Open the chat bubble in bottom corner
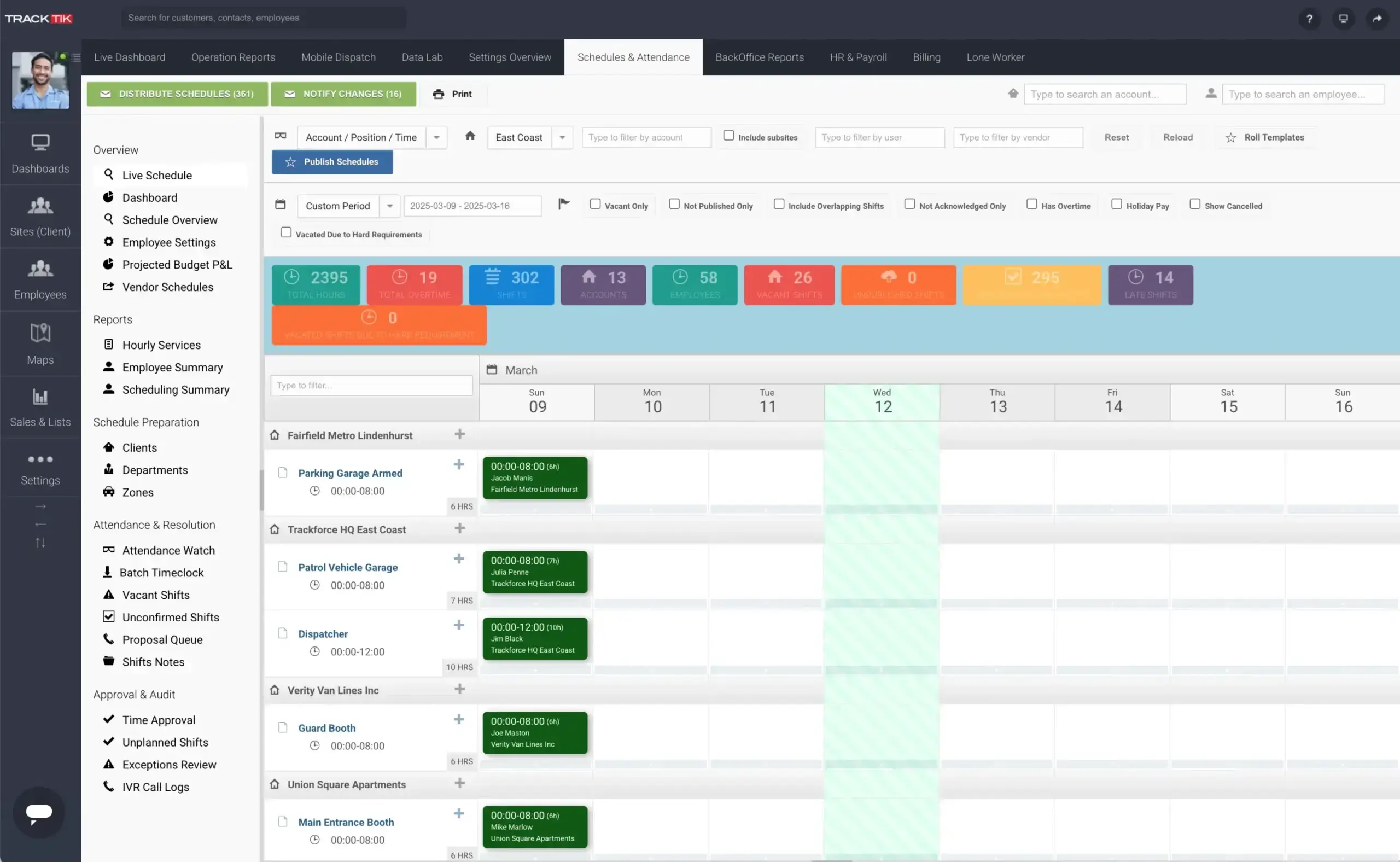1400x862 pixels. point(38,812)
